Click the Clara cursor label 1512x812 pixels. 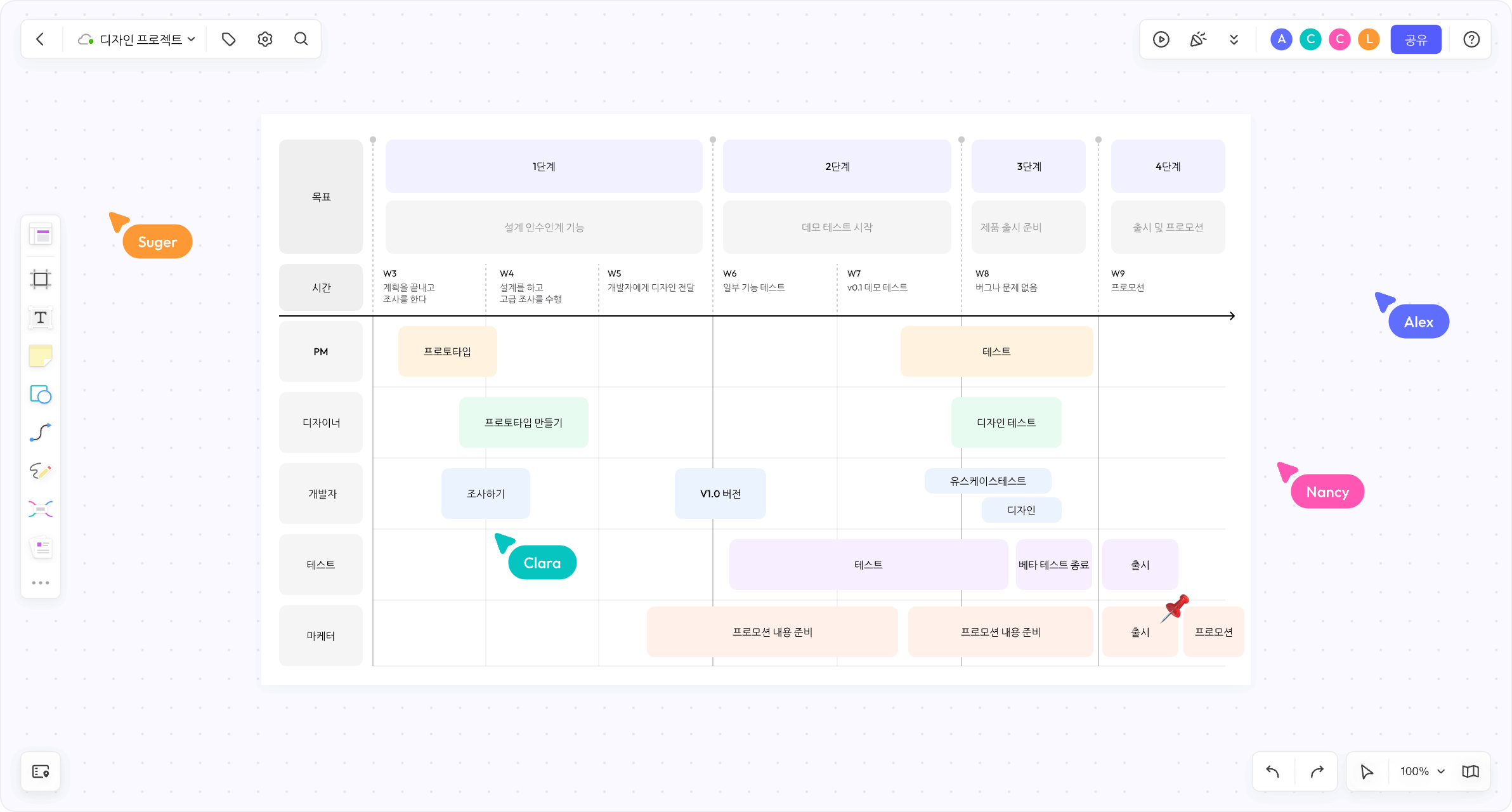(x=542, y=563)
